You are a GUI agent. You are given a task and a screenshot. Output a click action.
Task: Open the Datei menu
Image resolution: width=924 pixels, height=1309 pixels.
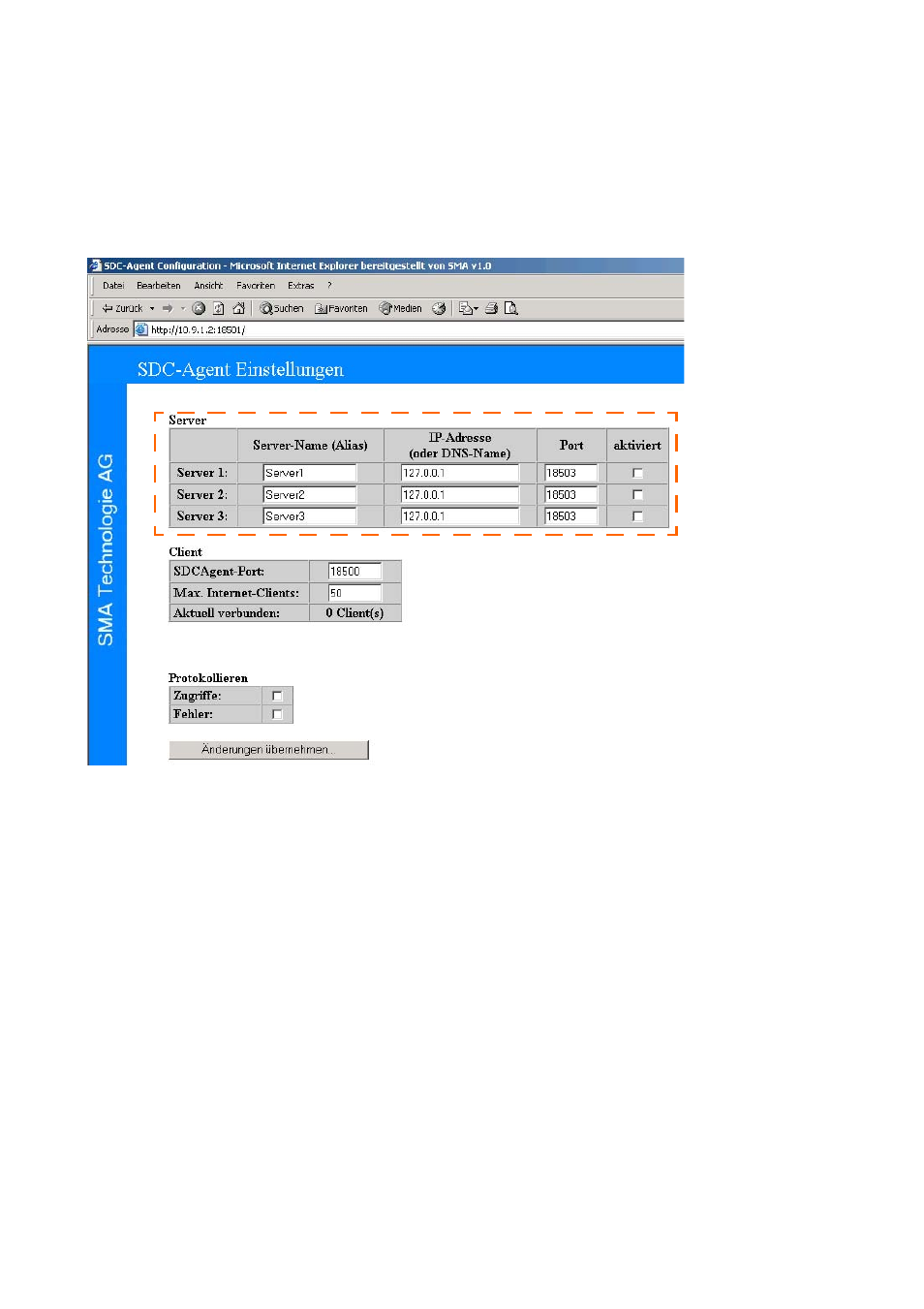tap(113, 286)
